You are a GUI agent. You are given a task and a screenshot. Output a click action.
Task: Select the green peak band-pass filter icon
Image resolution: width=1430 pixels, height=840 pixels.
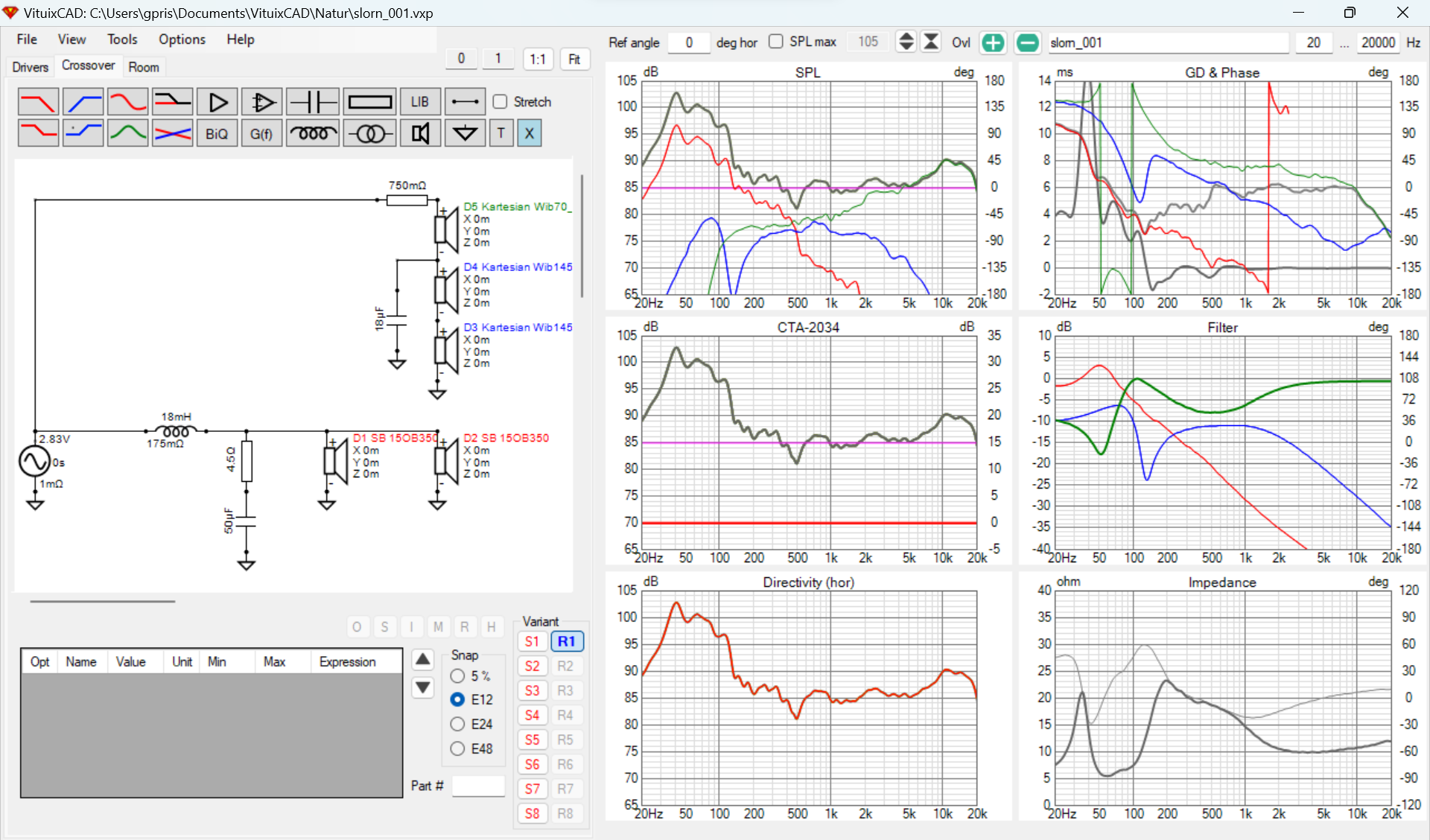(x=127, y=133)
